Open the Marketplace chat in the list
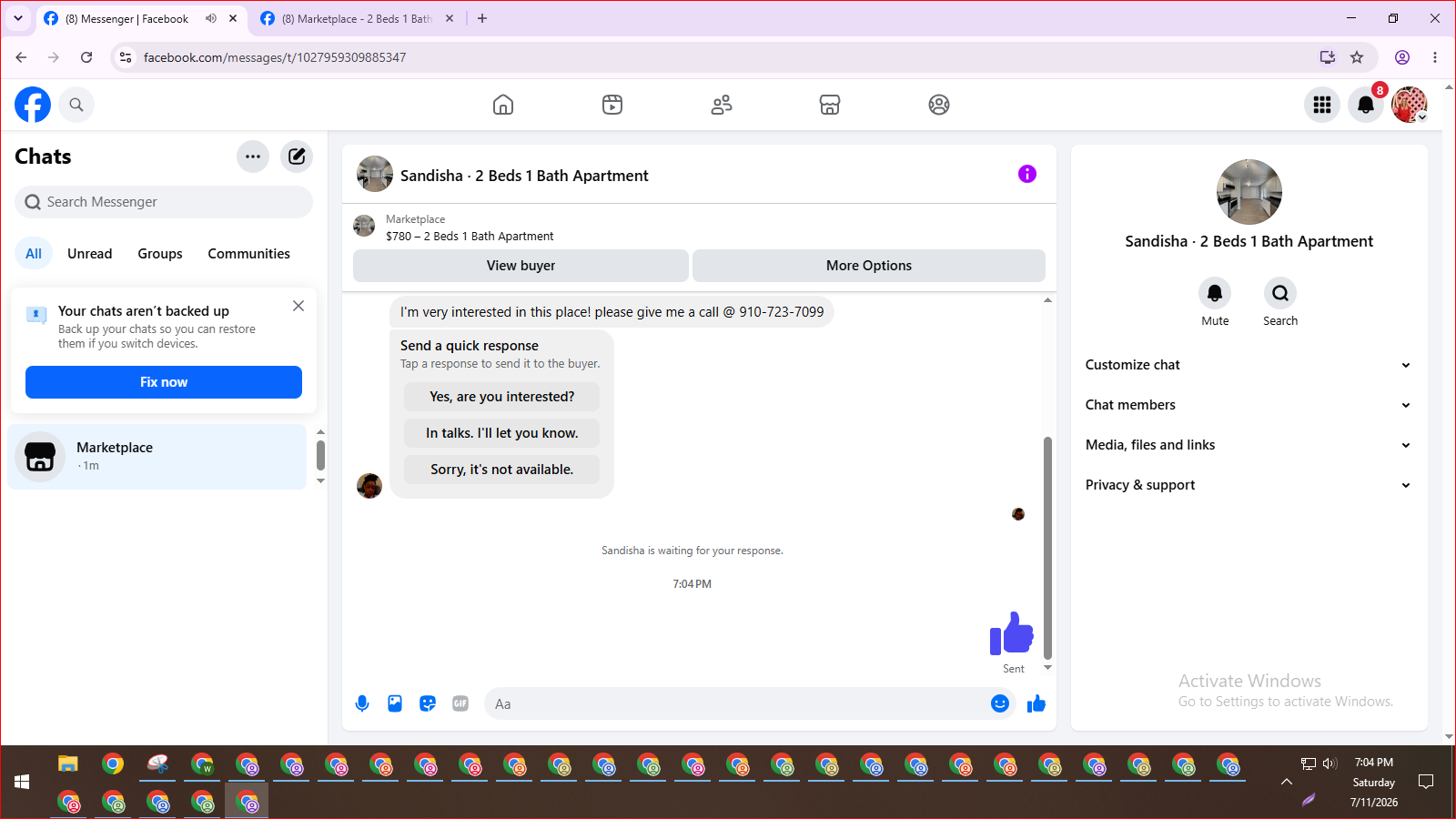 pyautogui.click(x=158, y=457)
